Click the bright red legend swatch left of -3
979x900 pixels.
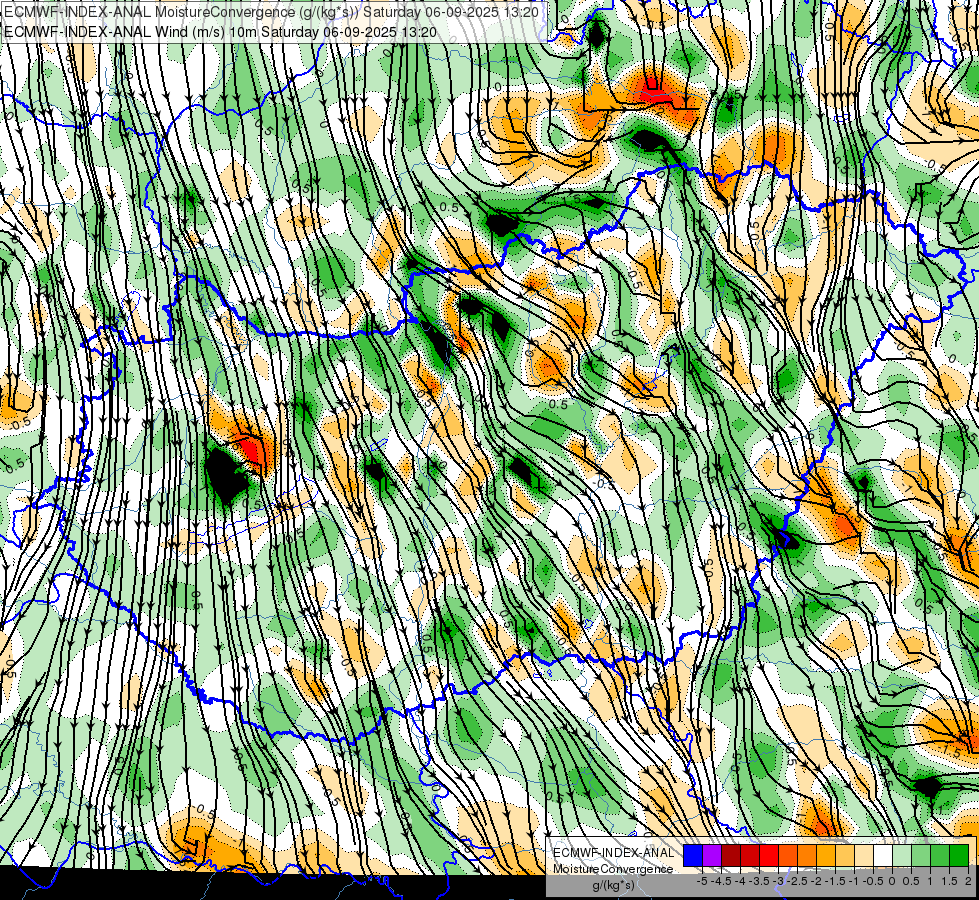pyautogui.click(x=769, y=856)
